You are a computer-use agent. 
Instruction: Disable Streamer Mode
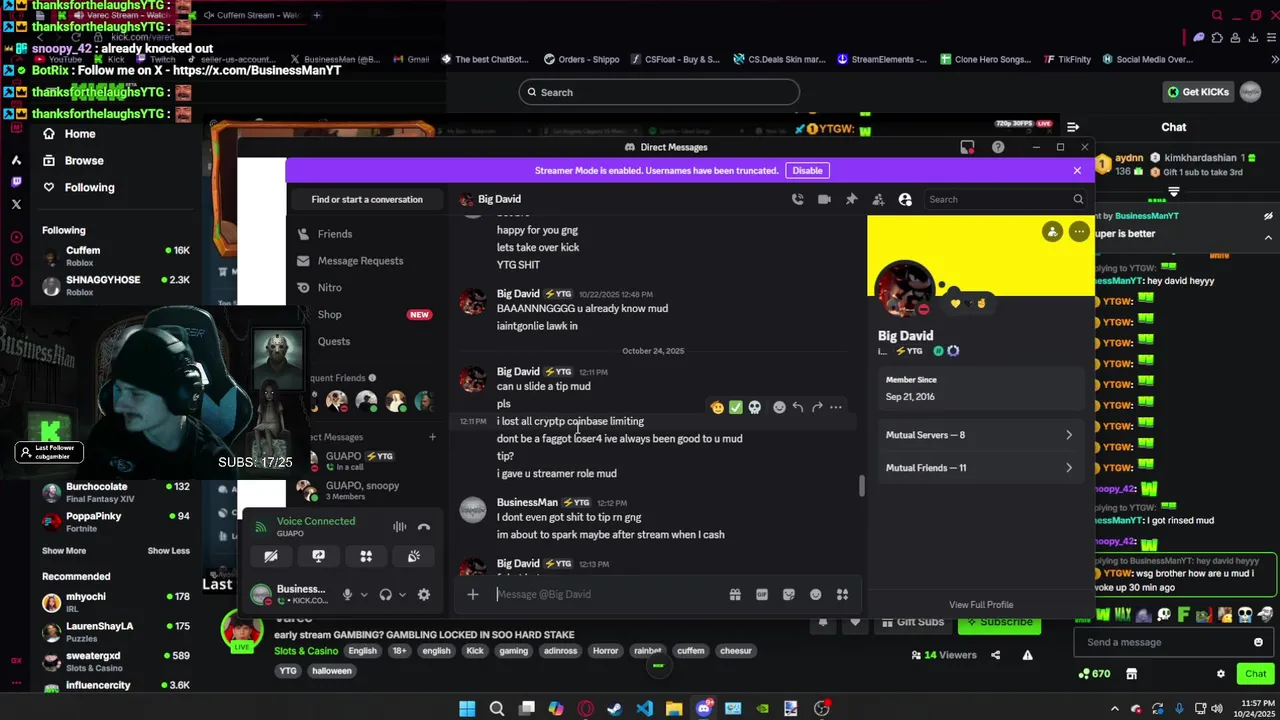coord(807,170)
